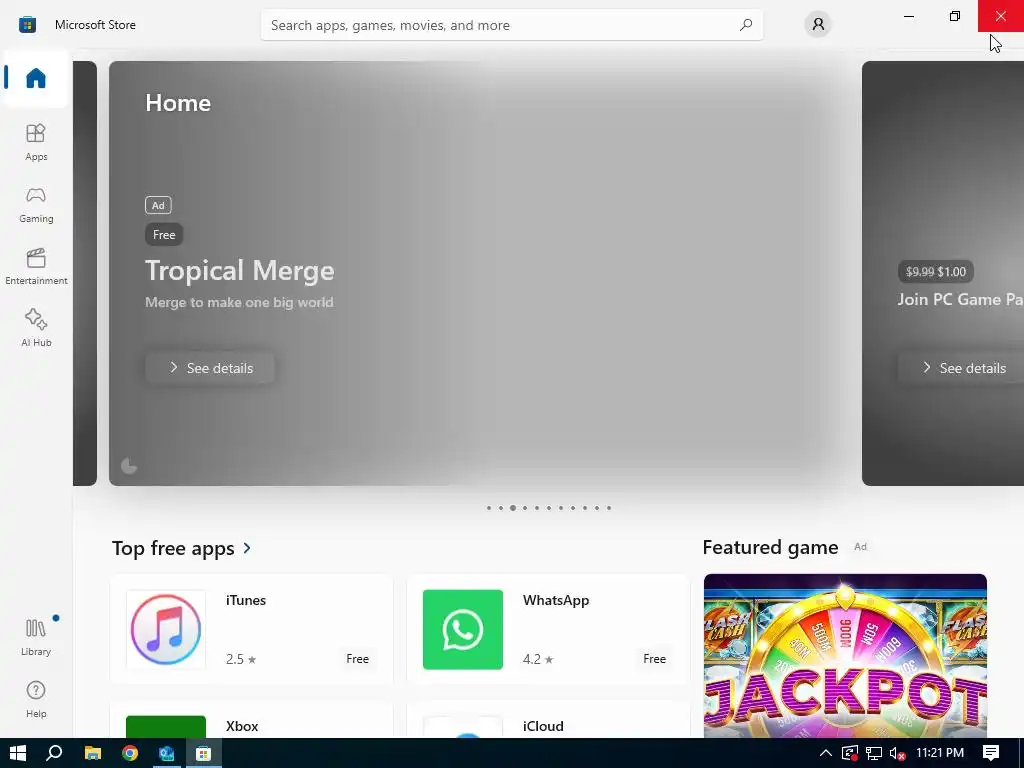Image resolution: width=1024 pixels, height=768 pixels.
Task: Open Outlook from the taskbar
Action: (x=167, y=753)
